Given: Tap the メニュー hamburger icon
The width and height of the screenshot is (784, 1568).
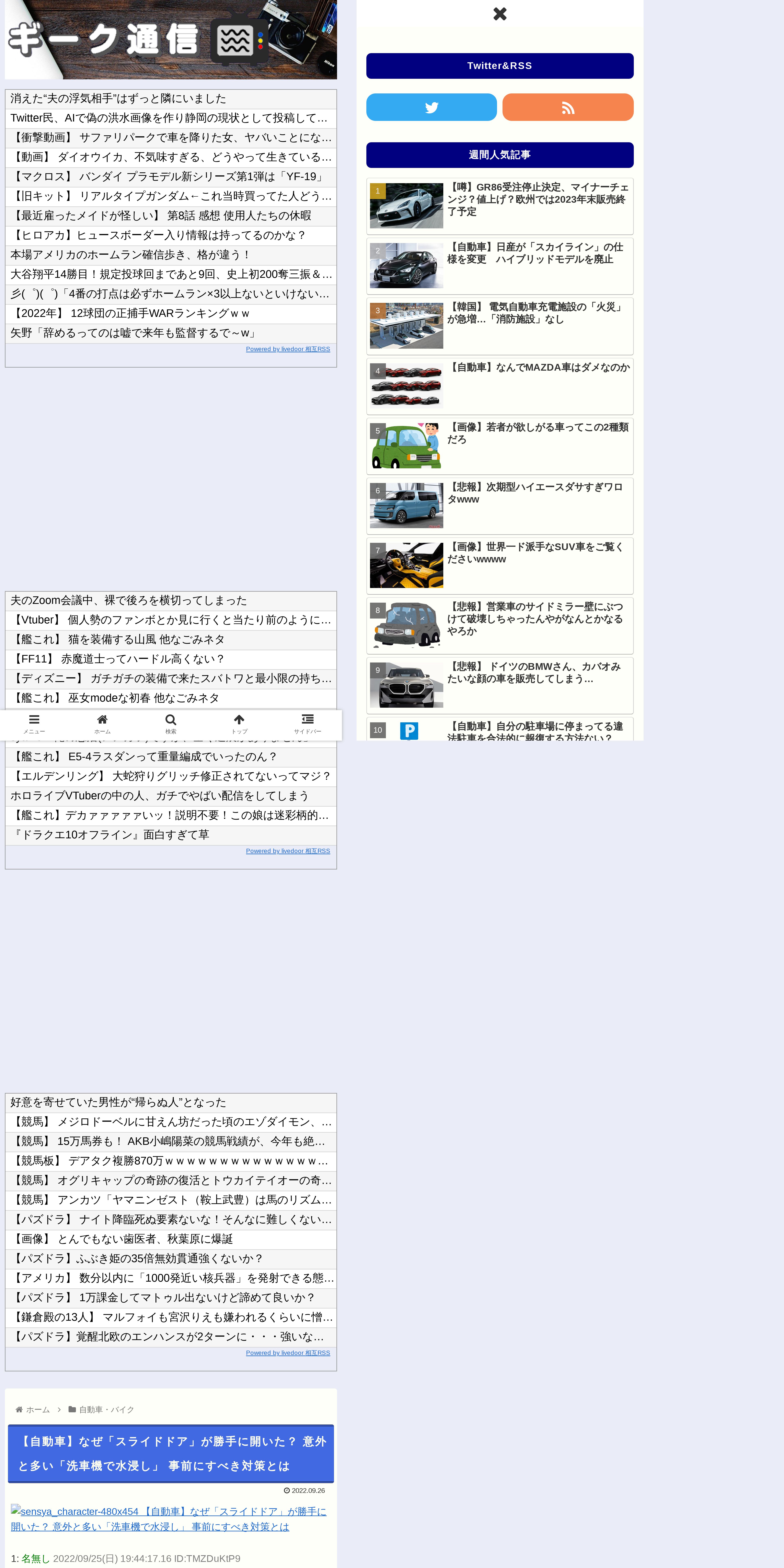Looking at the screenshot, I should pyautogui.click(x=34, y=724).
